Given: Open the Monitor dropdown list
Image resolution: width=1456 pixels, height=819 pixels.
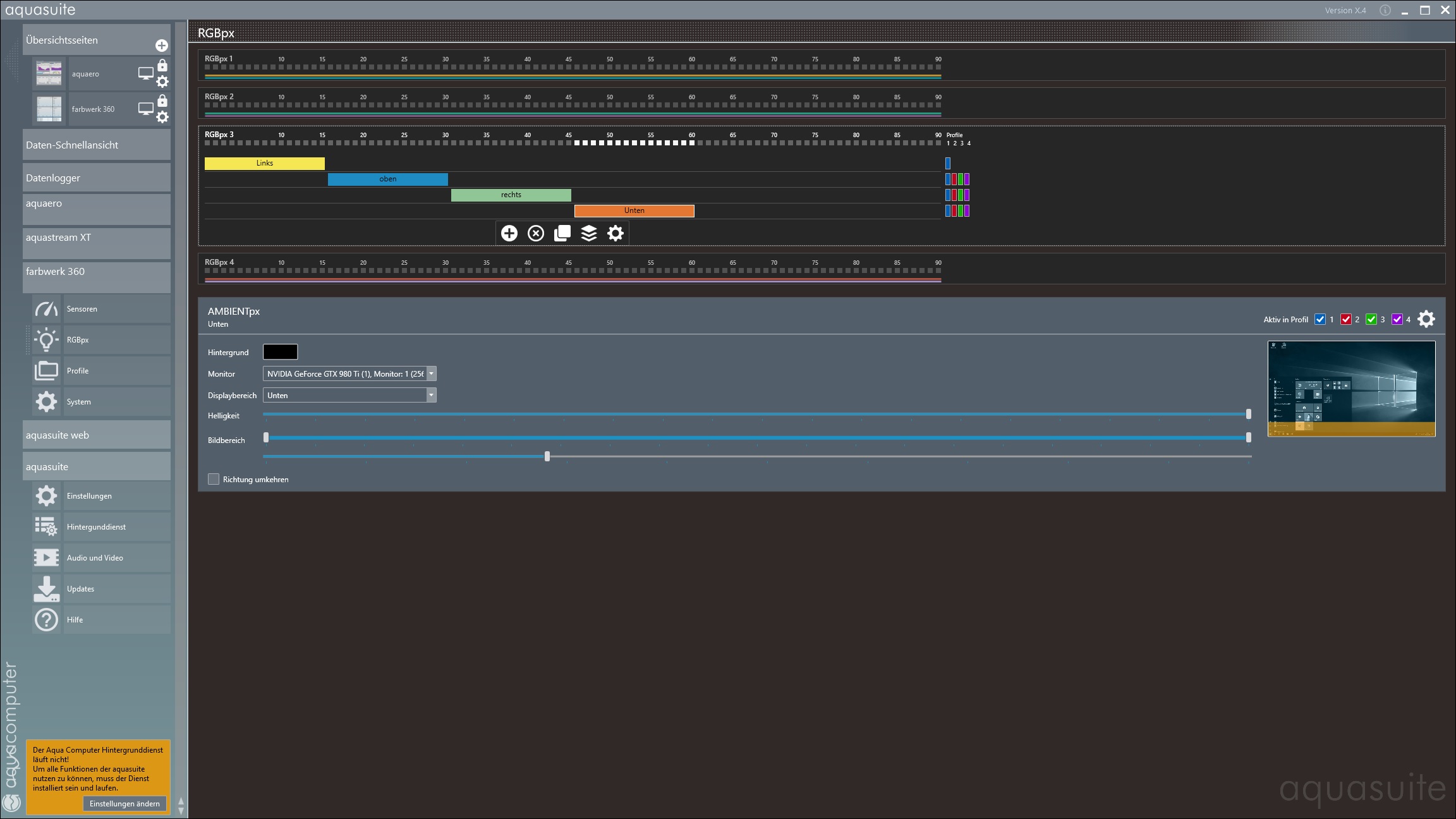Looking at the screenshot, I should point(431,373).
